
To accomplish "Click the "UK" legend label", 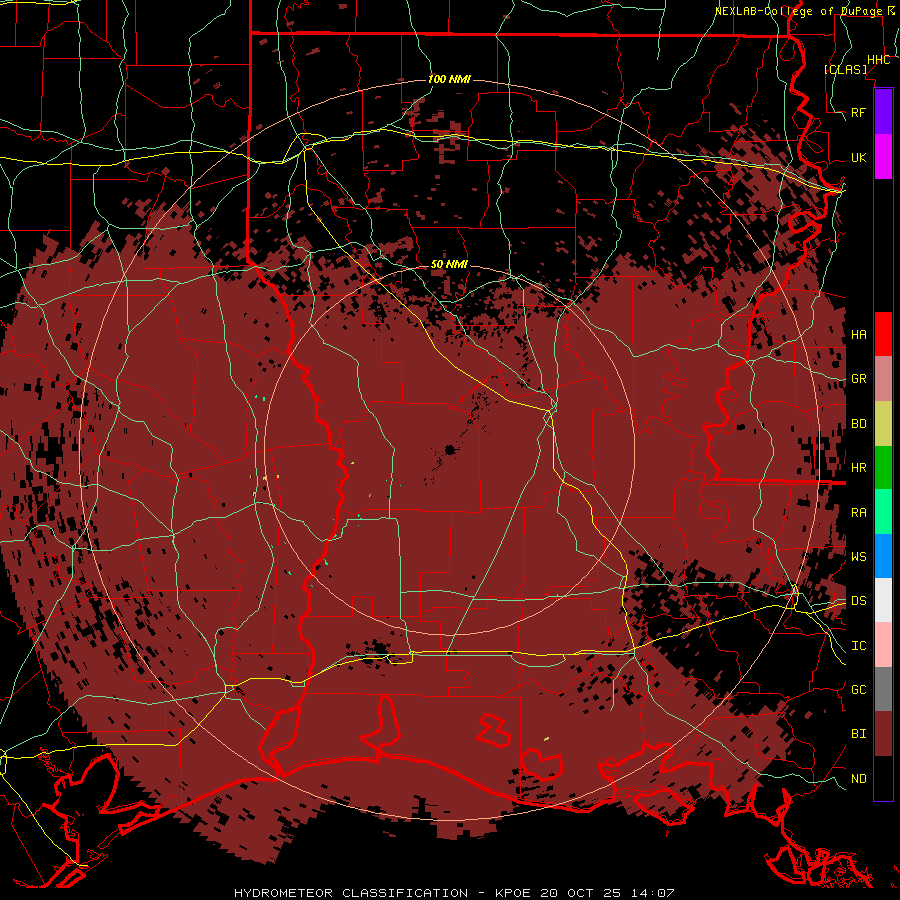I will (858, 157).
